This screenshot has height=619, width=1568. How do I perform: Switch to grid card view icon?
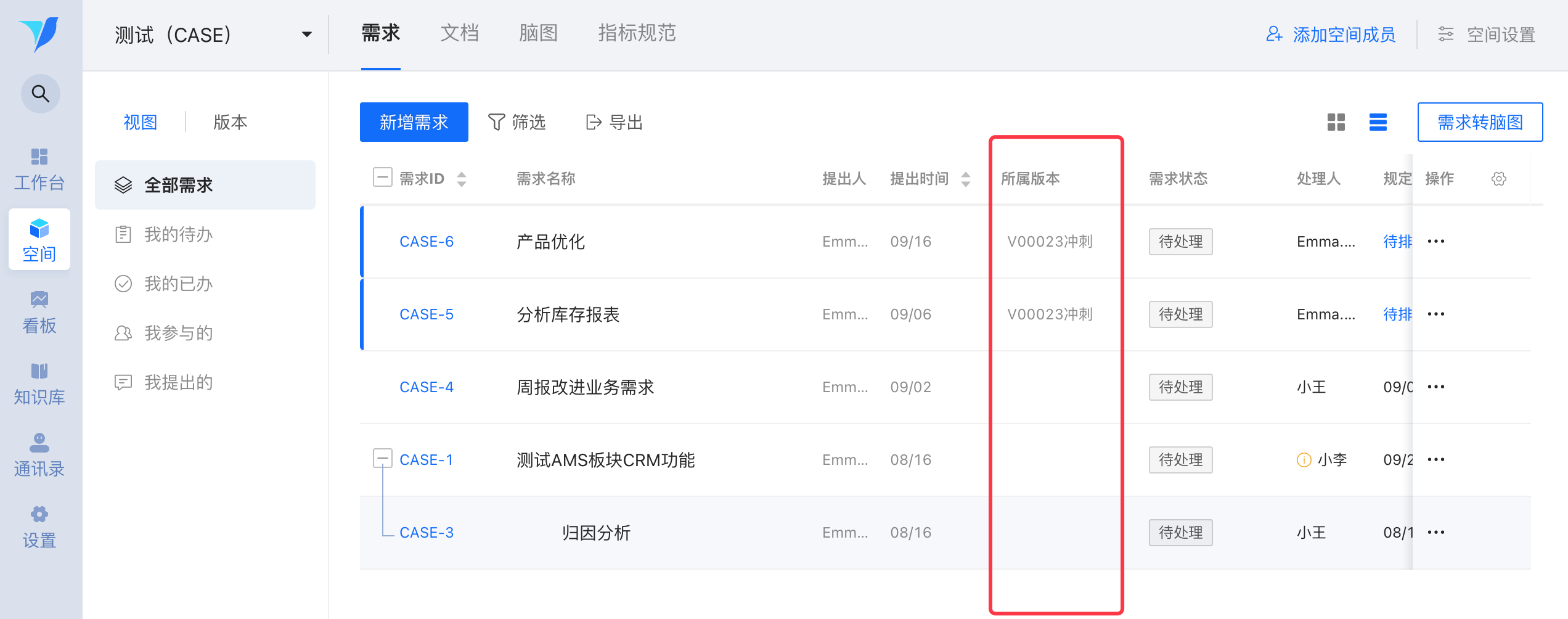click(x=1336, y=122)
